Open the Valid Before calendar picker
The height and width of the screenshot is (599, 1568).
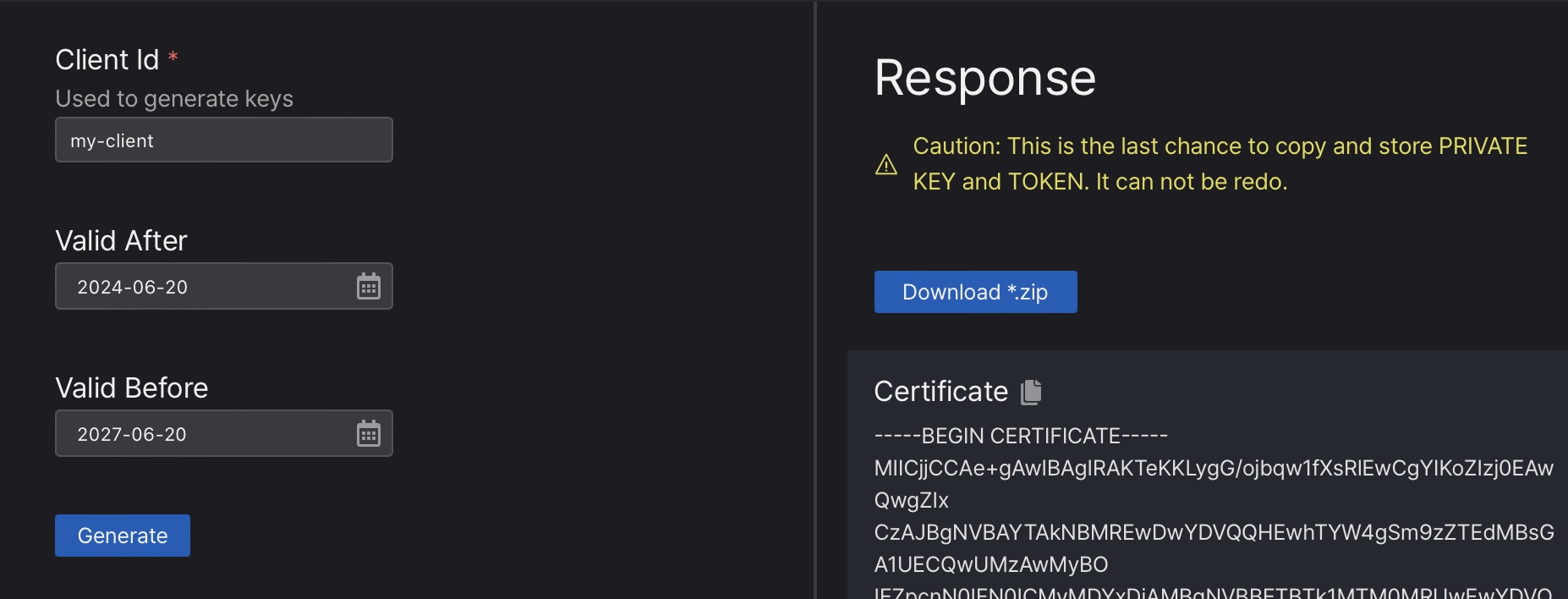(x=368, y=434)
